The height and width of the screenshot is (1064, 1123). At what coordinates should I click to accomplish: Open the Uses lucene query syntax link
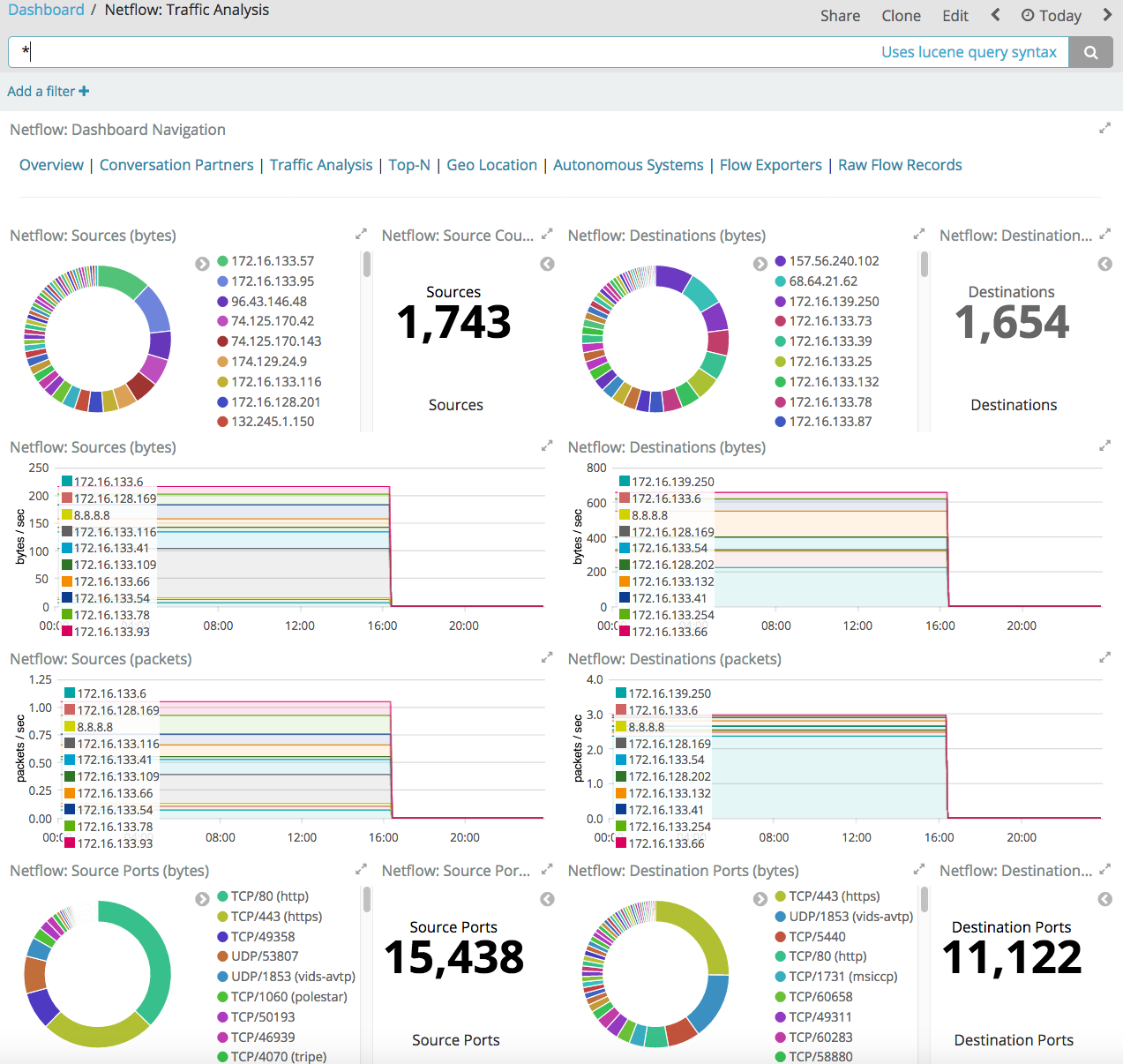pyautogui.click(x=969, y=51)
